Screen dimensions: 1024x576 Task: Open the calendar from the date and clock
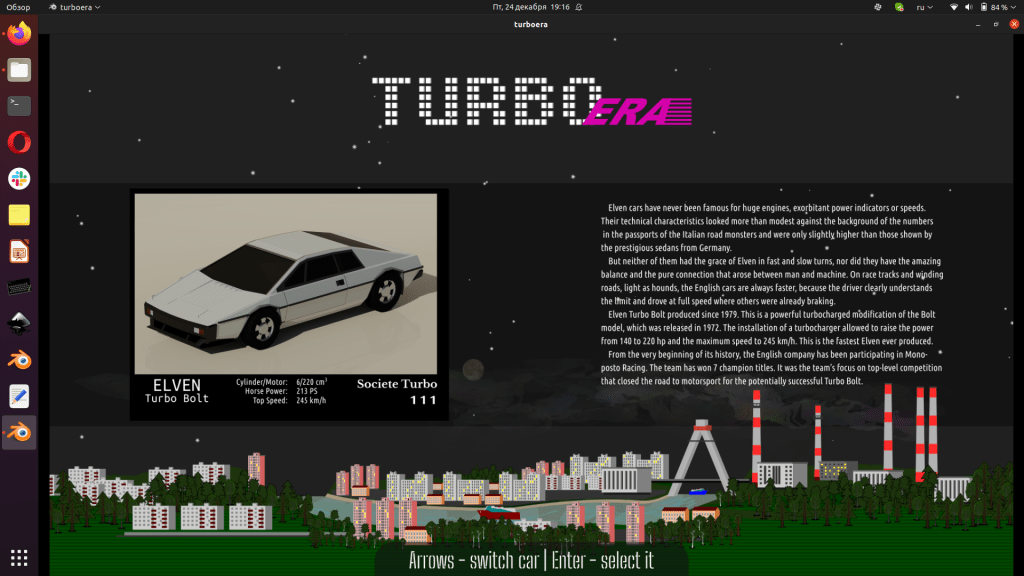coord(531,7)
